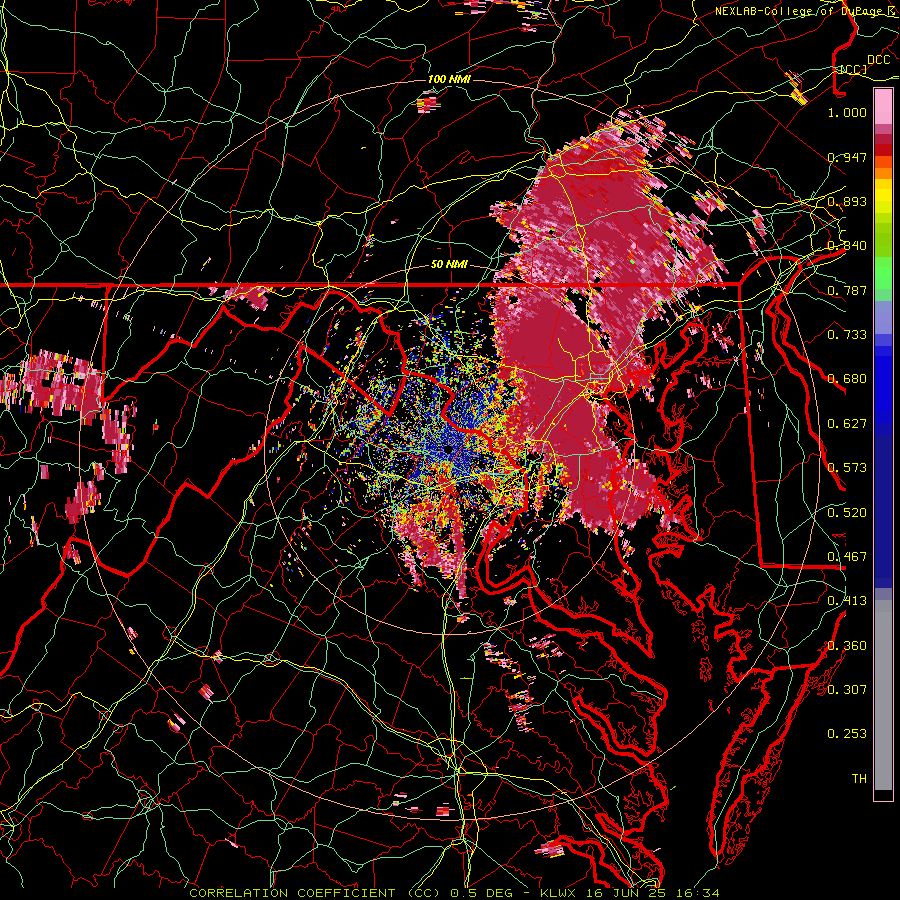Select the 0.733 legend value
The width and height of the screenshot is (900, 900).
coord(847,335)
